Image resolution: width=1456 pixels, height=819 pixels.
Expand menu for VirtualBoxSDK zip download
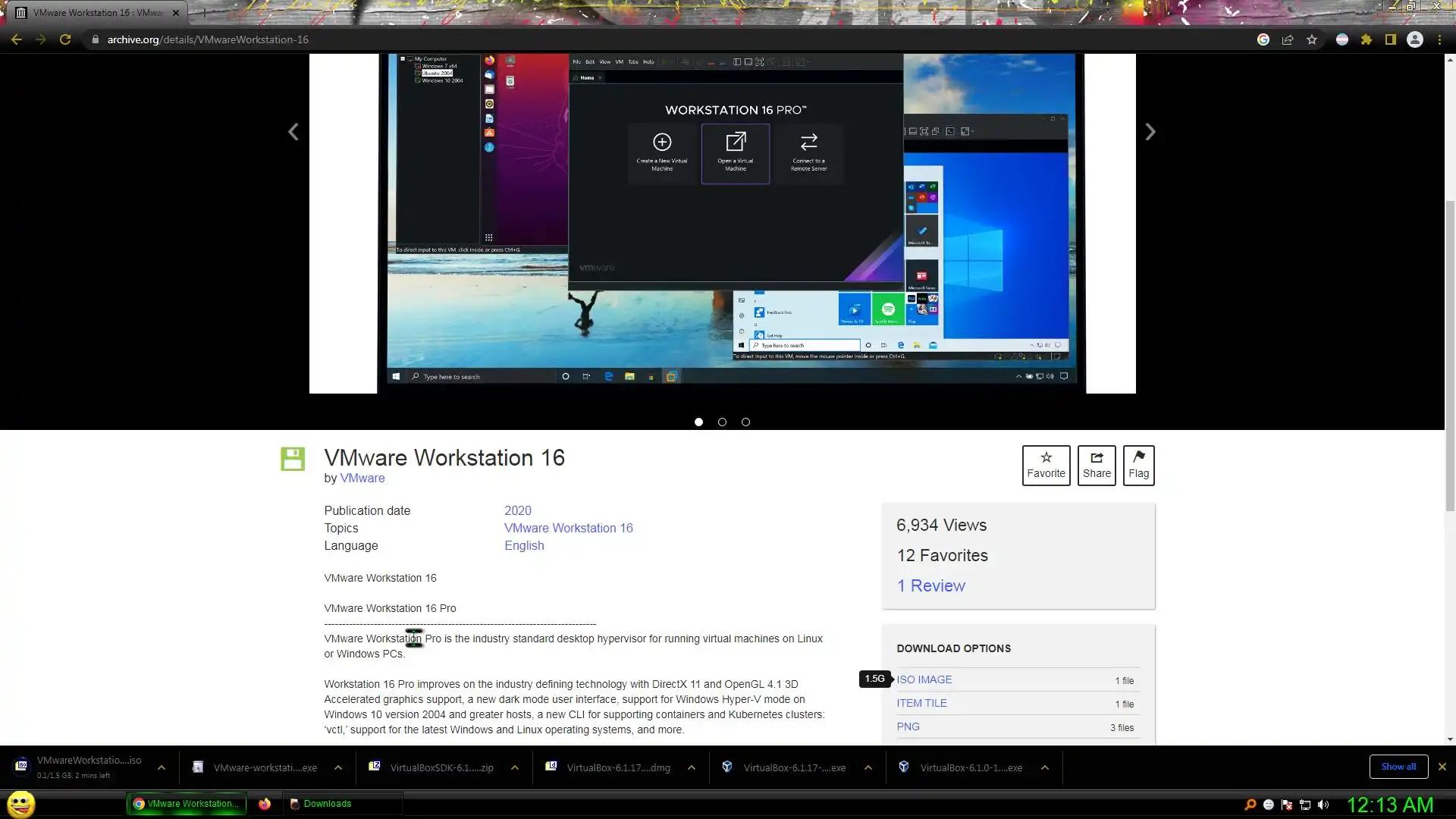[515, 767]
